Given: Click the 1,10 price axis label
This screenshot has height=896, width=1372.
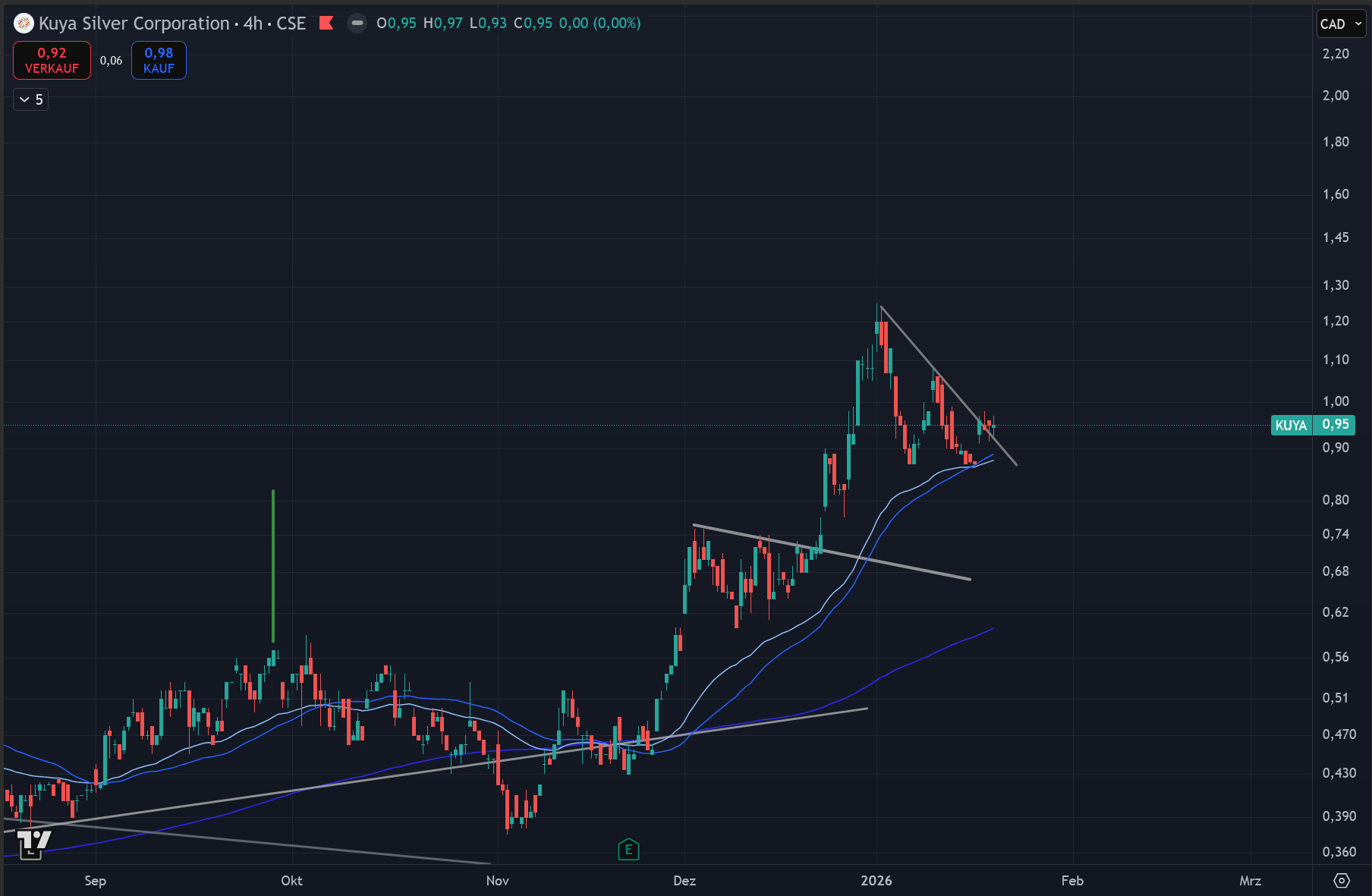Looking at the screenshot, I should (x=1336, y=360).
